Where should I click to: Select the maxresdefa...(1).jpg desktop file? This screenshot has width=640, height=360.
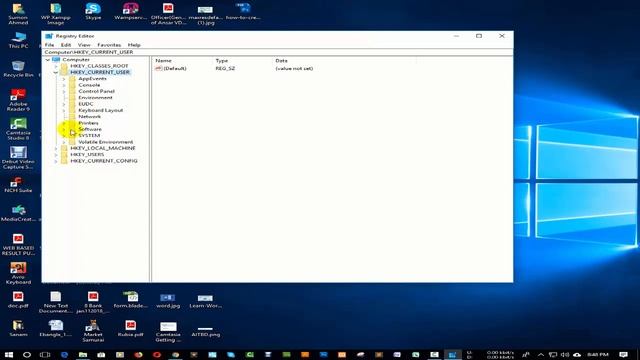[205, 14]
